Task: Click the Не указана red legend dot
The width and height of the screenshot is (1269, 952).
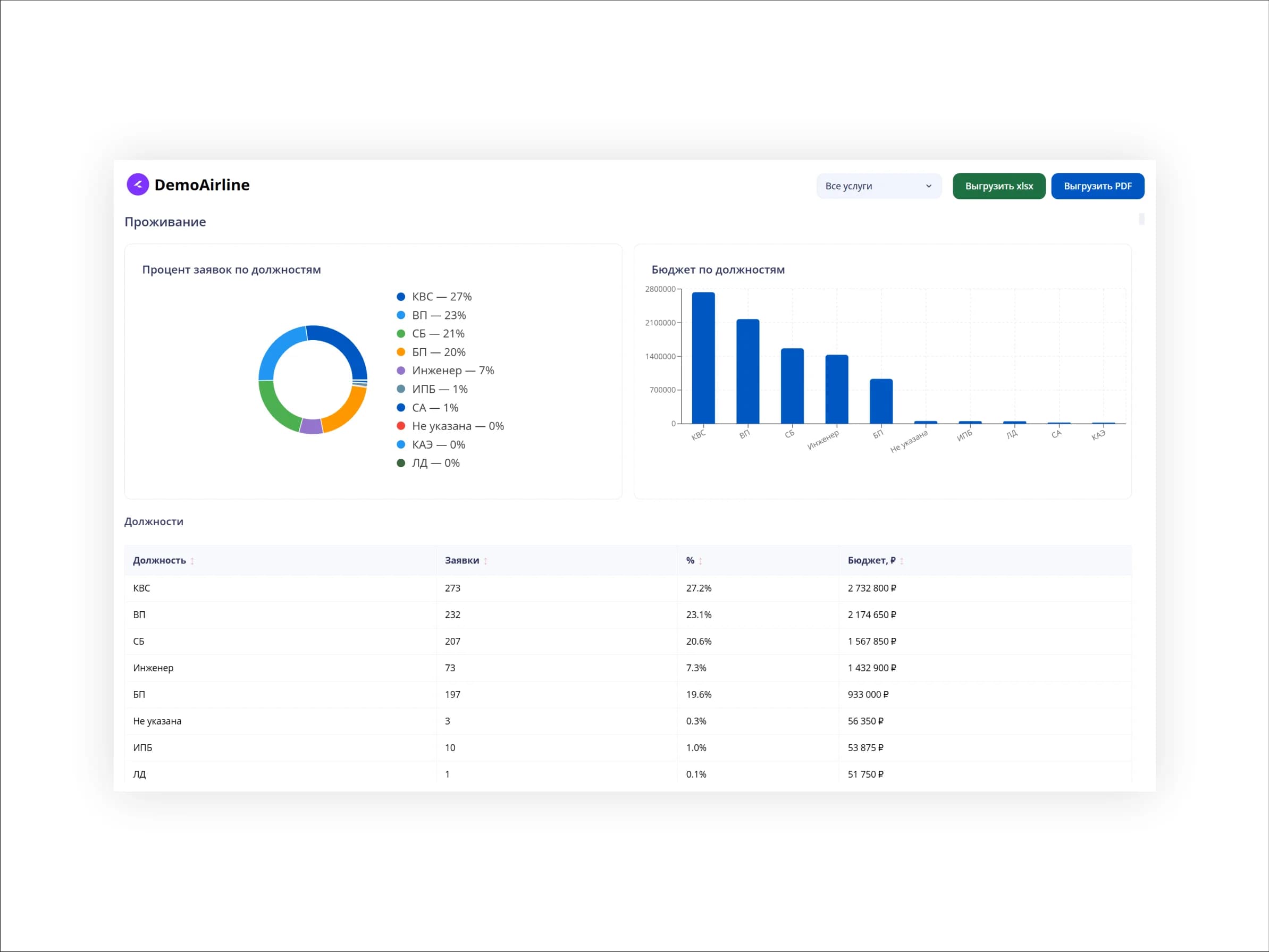Action: click(x=401, y=426)
